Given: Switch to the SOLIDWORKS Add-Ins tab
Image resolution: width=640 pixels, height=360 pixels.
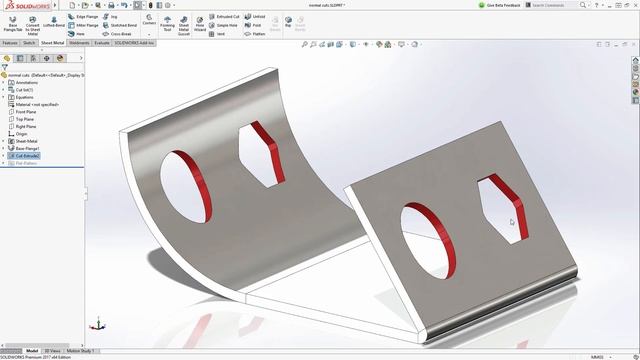Looking at the screenshot, I should [134, 43].
